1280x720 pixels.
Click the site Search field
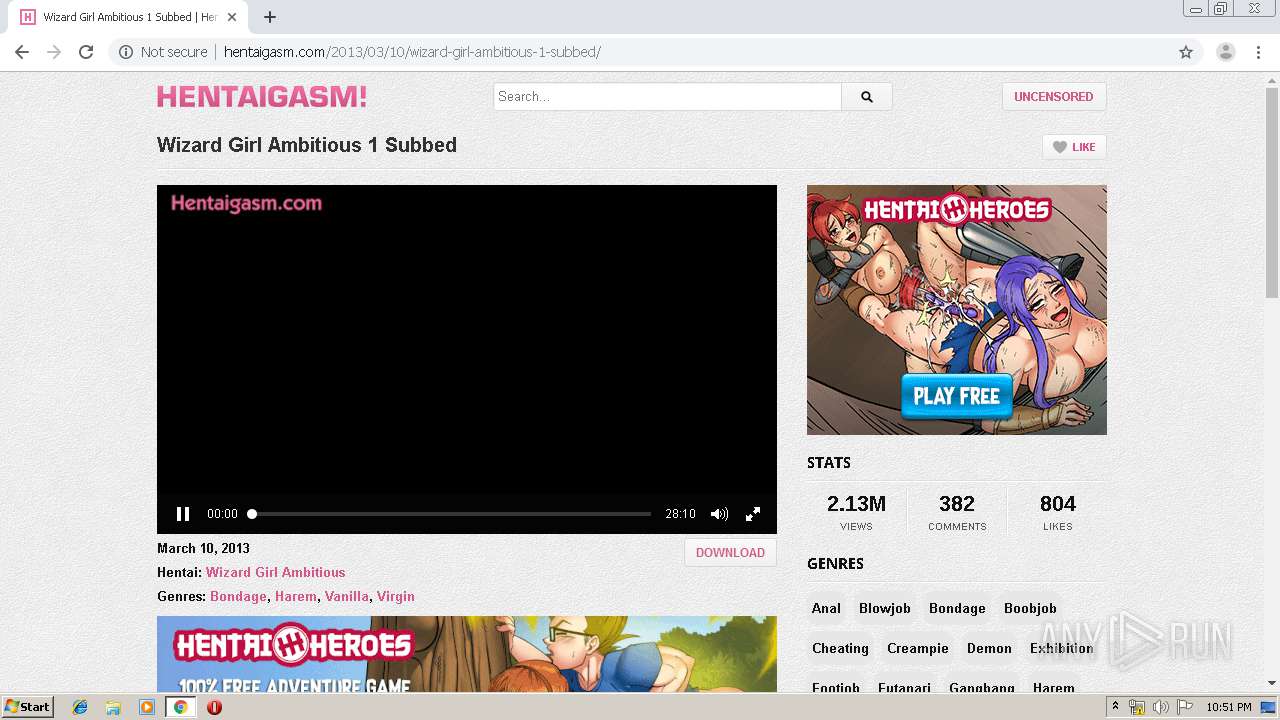coord(668,96)
